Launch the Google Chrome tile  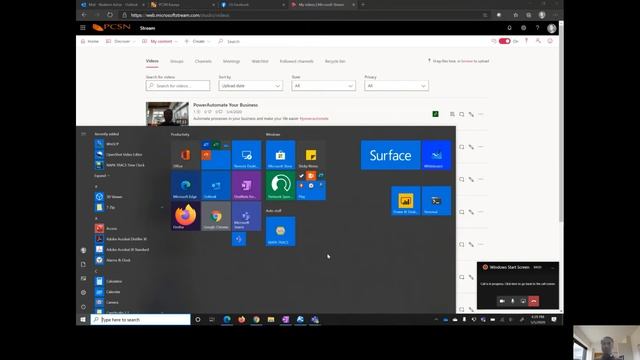click(216, 216)
